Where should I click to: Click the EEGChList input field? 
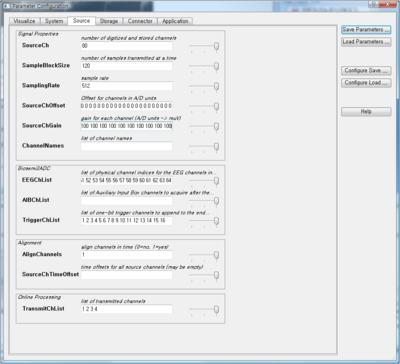[x=126, y=181]
